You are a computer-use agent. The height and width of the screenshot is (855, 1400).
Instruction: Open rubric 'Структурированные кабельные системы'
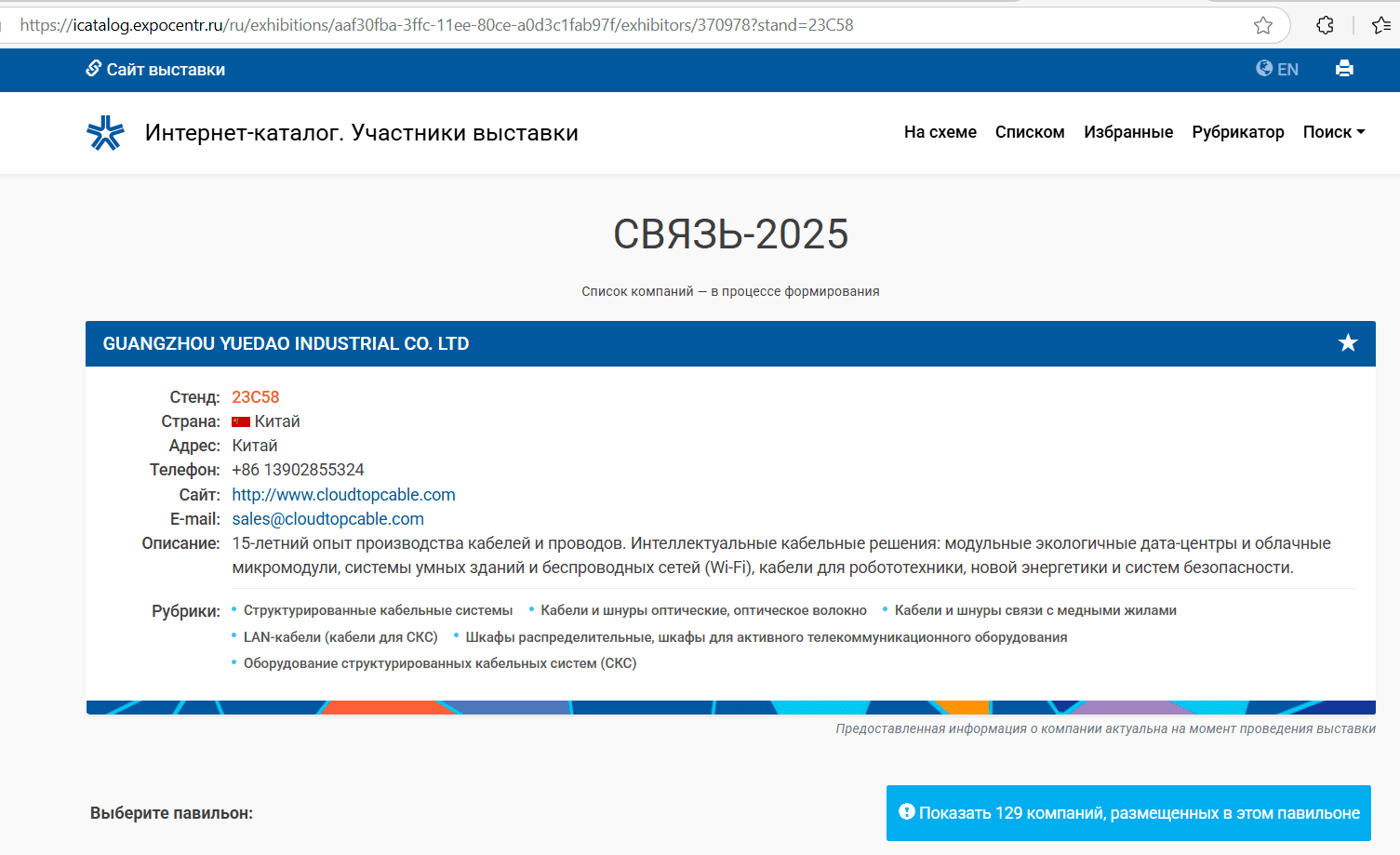point(378,610)
